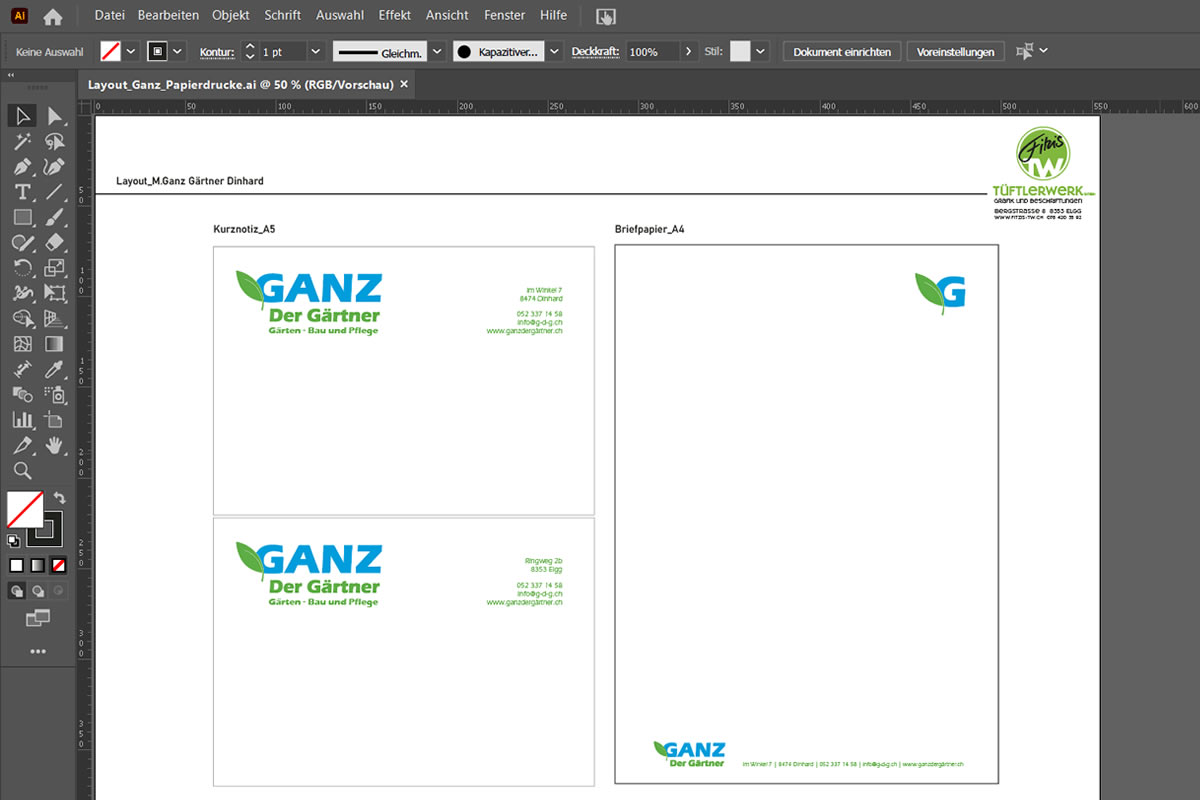Image resolution: width=1200 pixels, height=800 pixels.
Task: Select the Gradient tool
Action: tap(54, 343)
